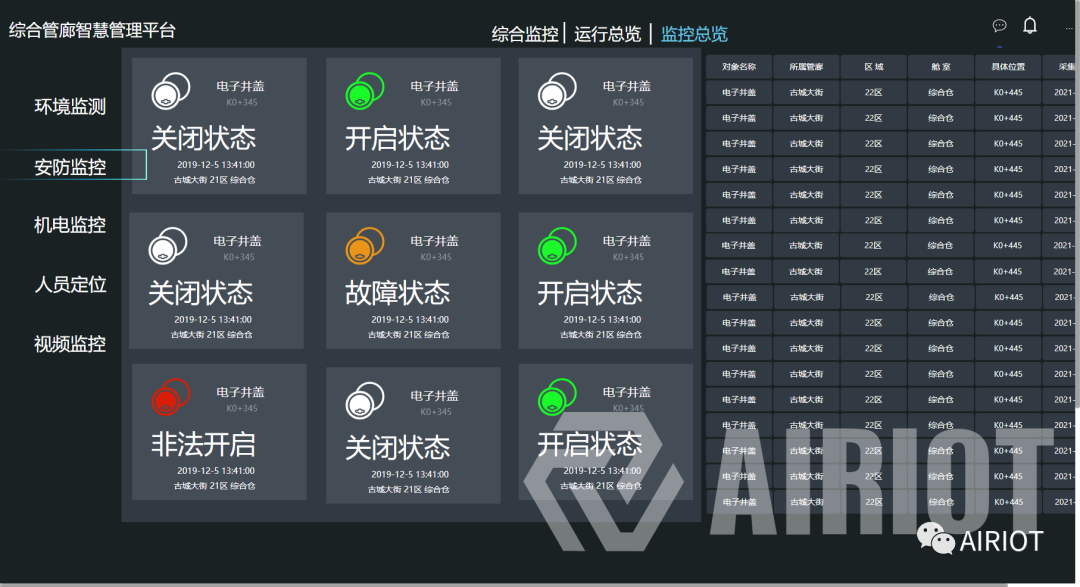
Task: Click 电子井盖 title in the 故障状态 card
Action: pyautogui.click(x=434, y=241)
